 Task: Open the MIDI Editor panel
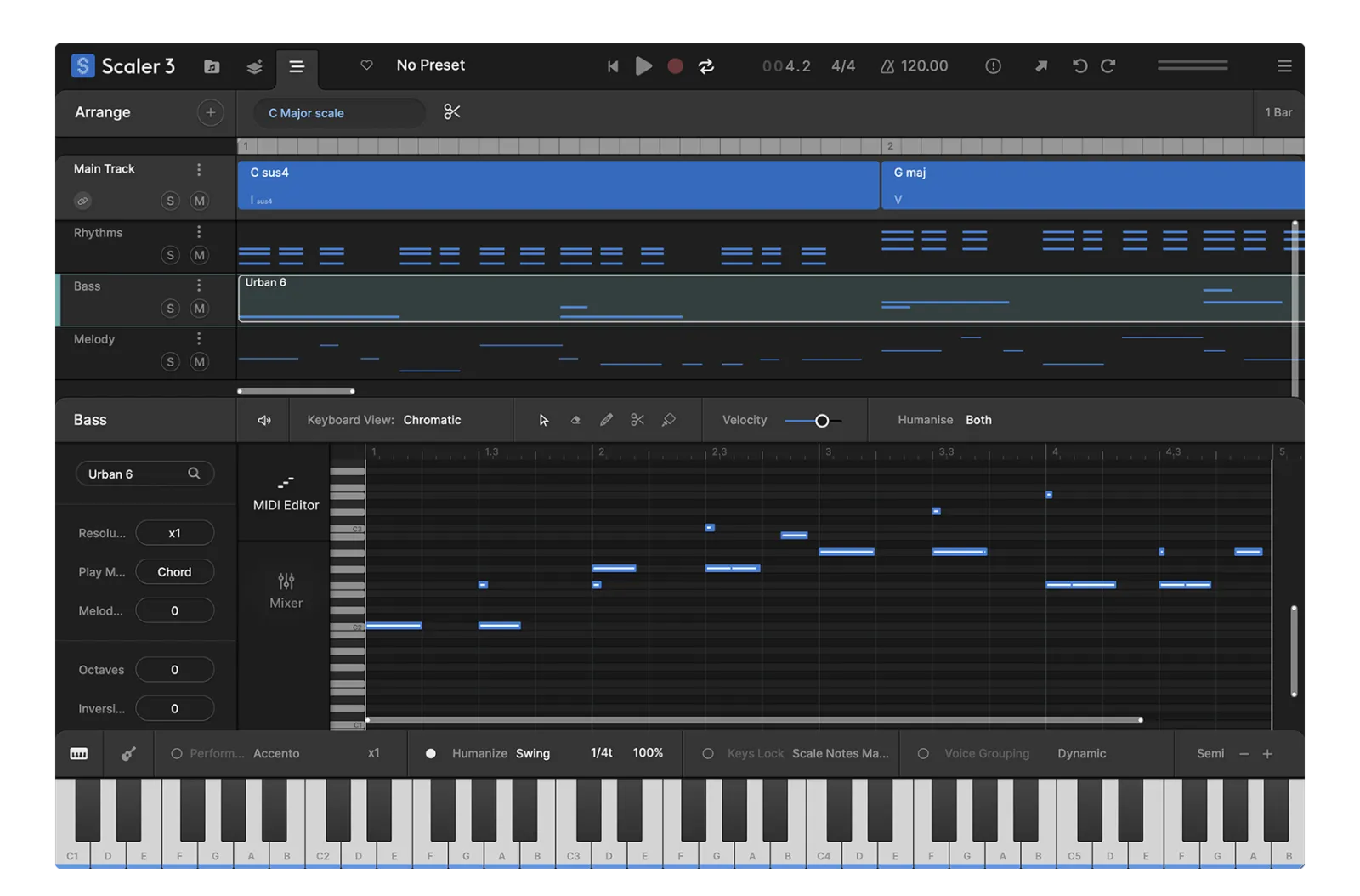point(286,492)
